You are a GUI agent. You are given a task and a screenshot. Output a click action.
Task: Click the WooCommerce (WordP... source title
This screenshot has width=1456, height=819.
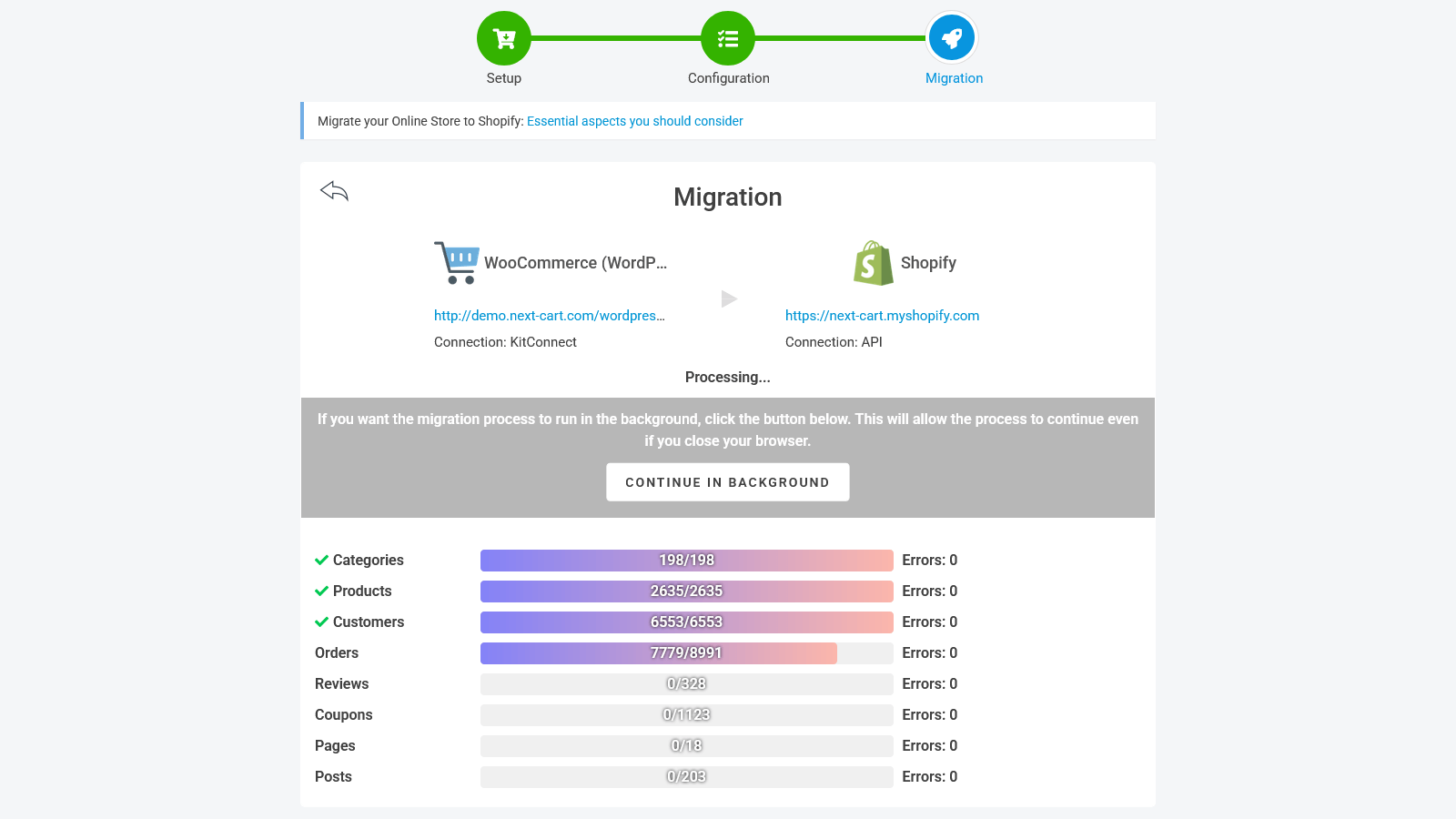576,263
